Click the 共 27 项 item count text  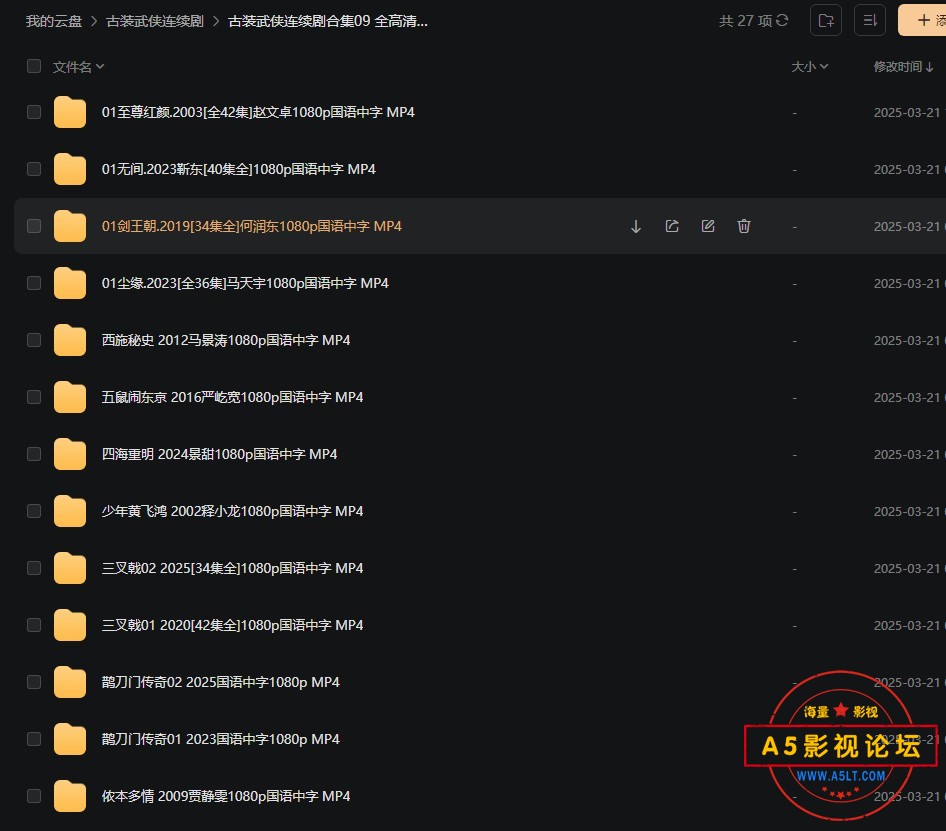(745, 21)
